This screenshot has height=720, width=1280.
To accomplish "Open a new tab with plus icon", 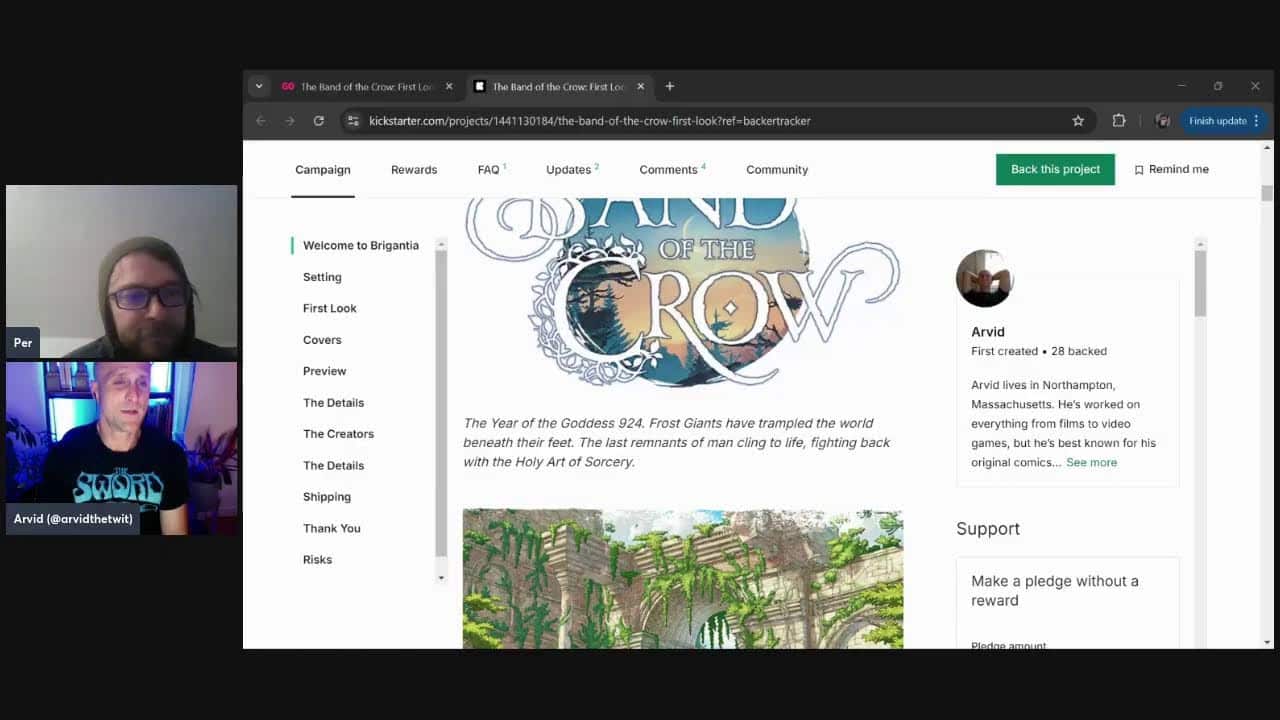I will pyautogui.click(x=670, y=86).
